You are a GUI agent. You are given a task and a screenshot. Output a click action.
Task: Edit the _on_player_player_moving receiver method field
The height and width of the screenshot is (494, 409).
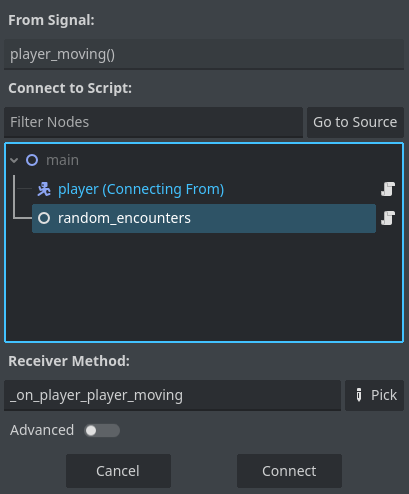click(172, 395)
